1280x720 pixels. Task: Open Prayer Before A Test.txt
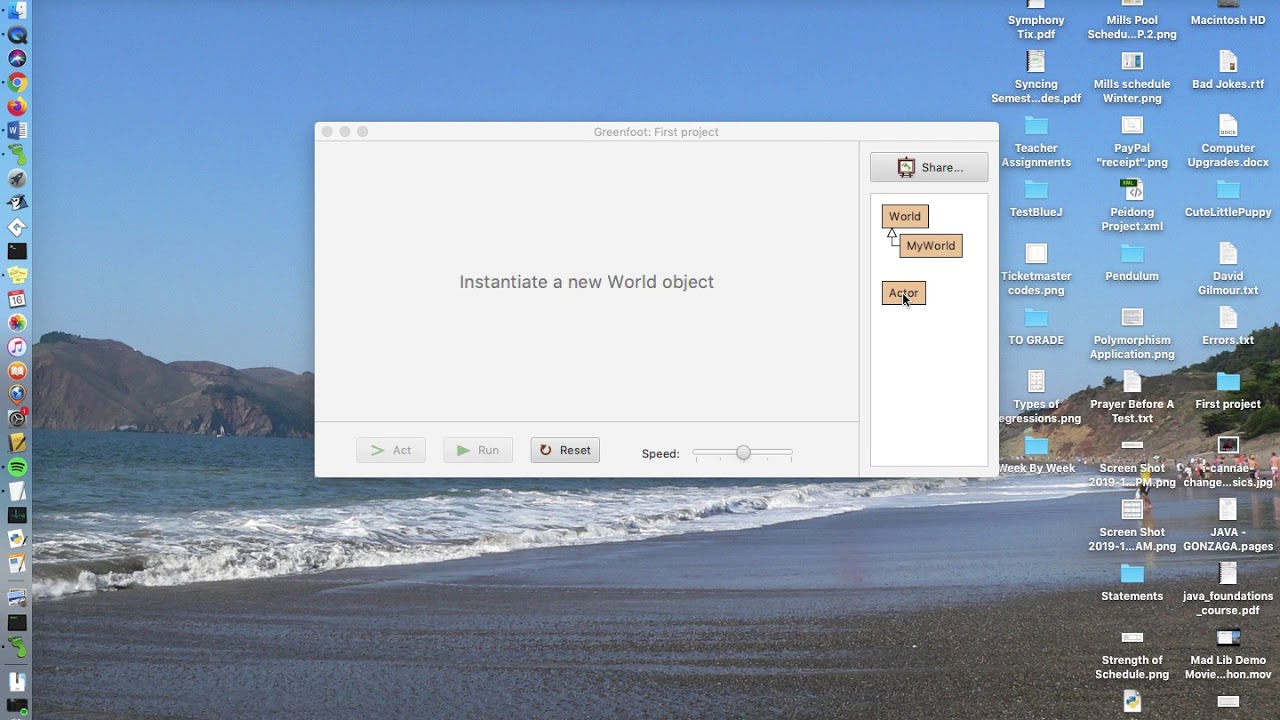click(x=1132, y=397)
